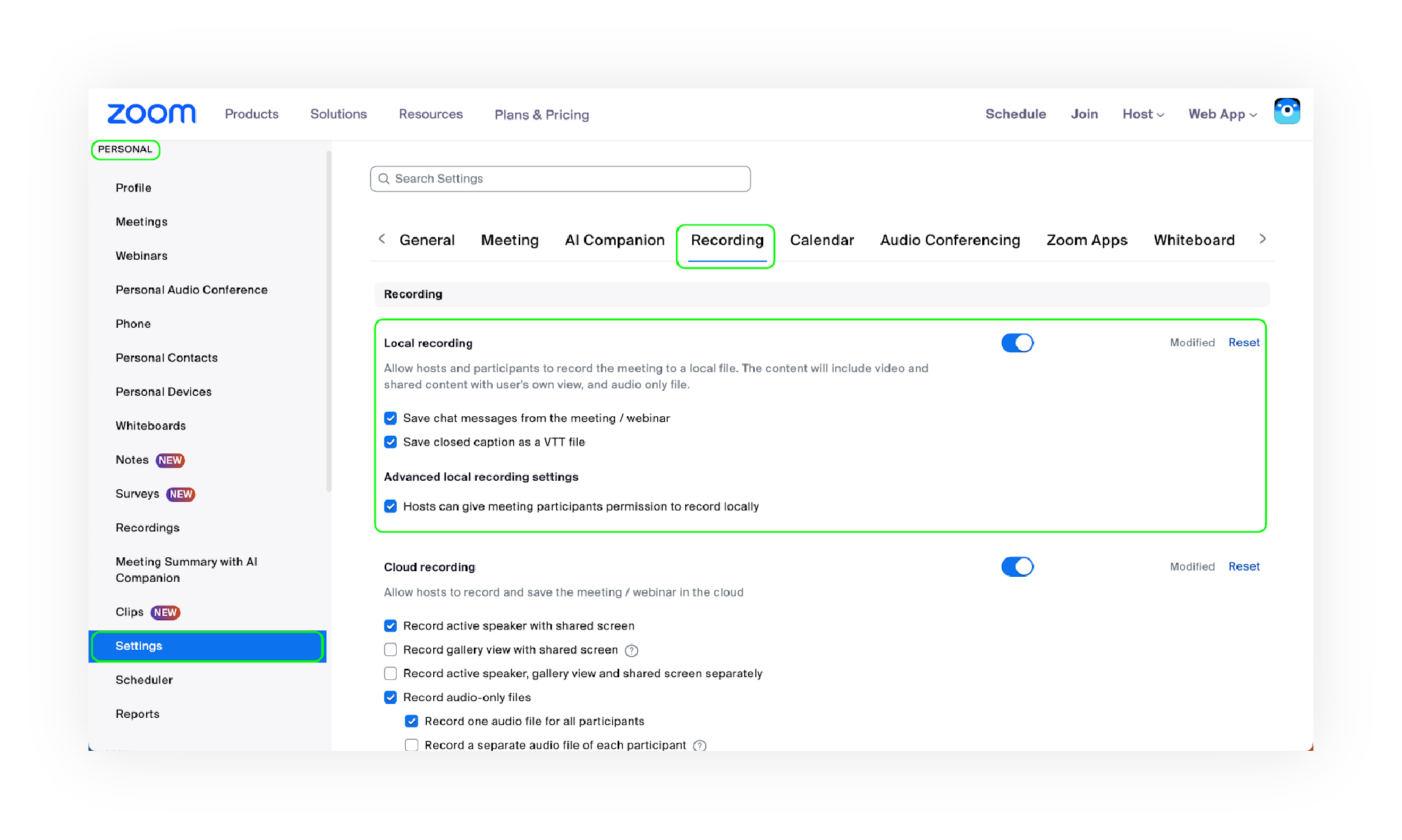Click inside the Search Settings field
Screen dimensions: 1402x840
point(562,178)
